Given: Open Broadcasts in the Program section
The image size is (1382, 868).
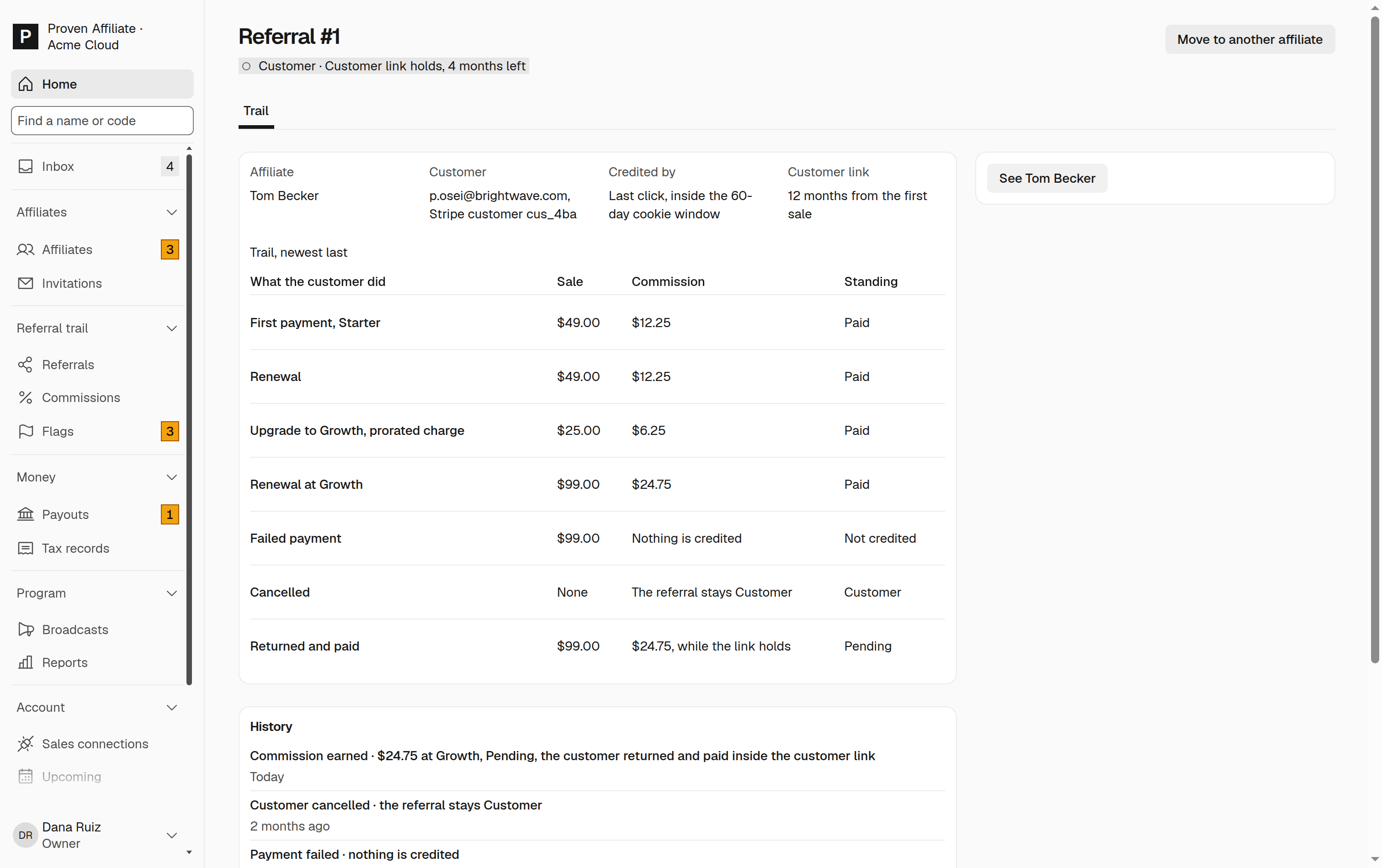Looking at the screenshot, I should 97,630.
